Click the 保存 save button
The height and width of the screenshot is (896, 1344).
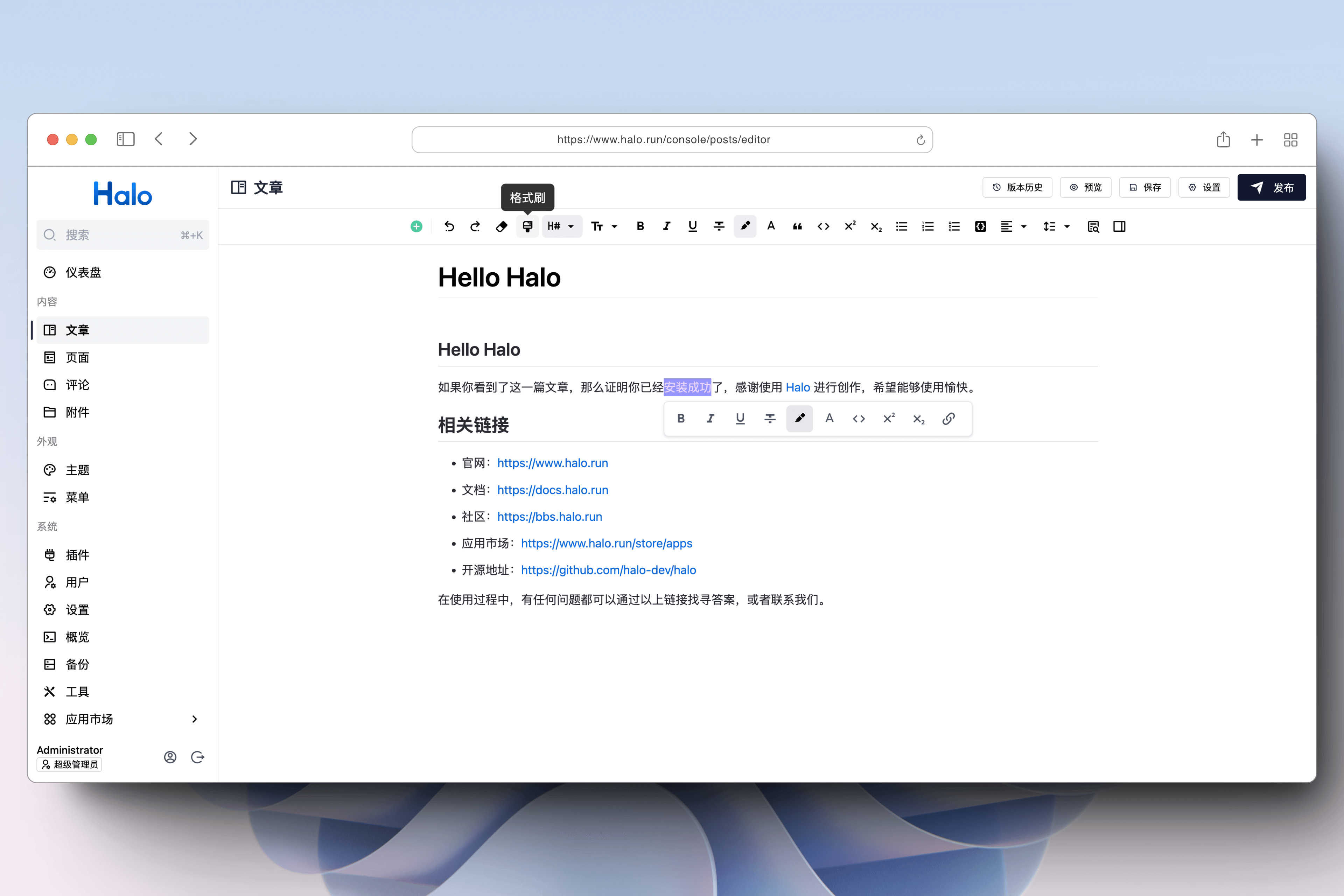pos(1144,188)
